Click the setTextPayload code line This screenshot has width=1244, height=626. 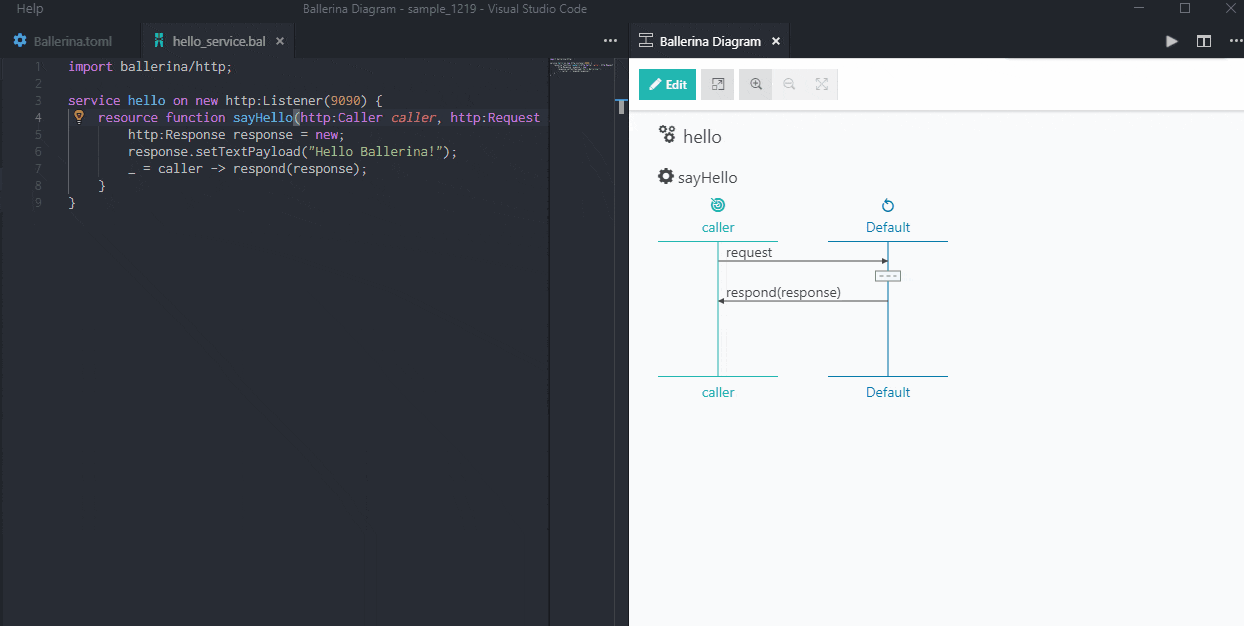click(x=292, y=152)
